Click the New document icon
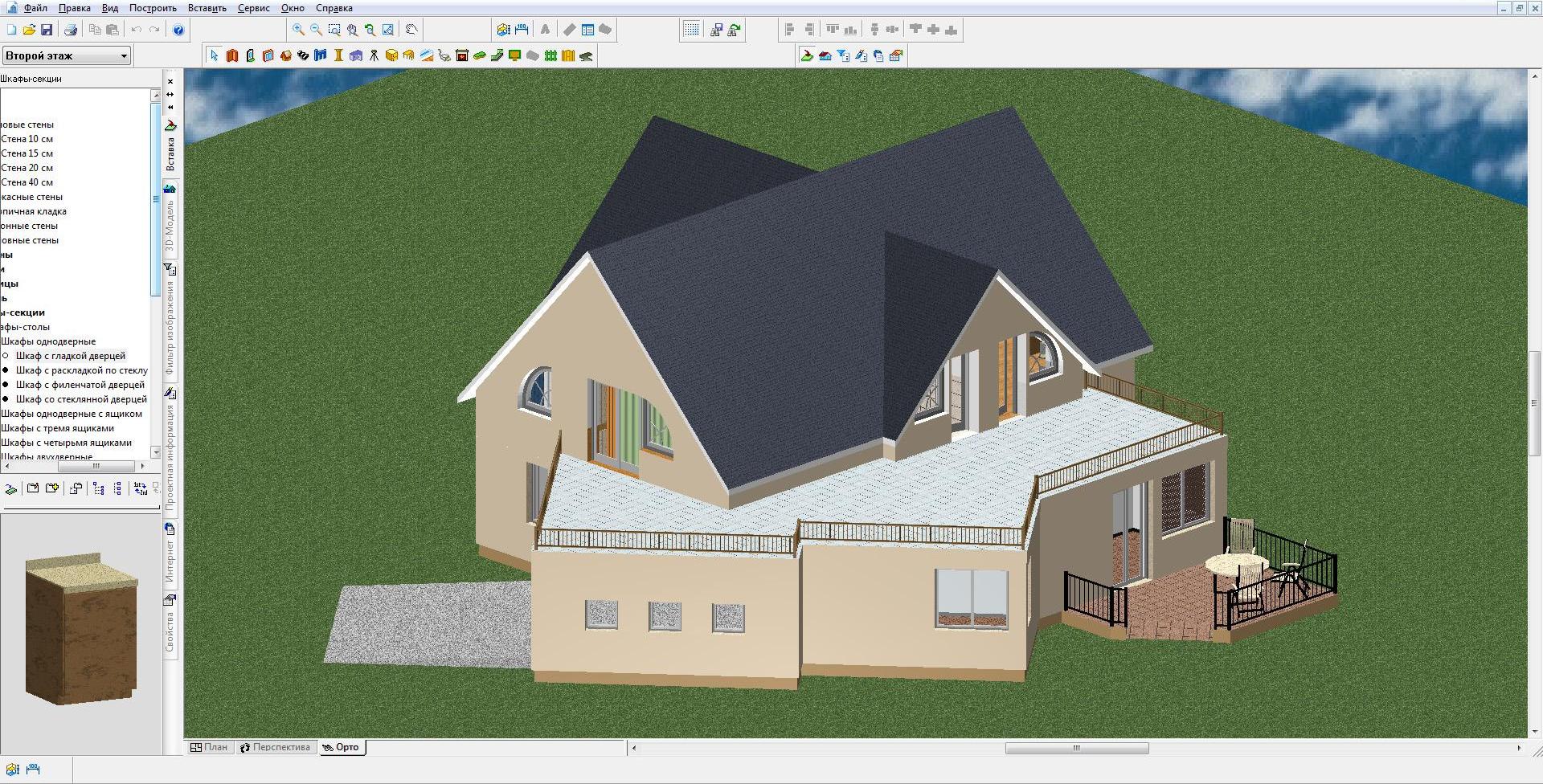1543x784 pixels. coord(11,30)
